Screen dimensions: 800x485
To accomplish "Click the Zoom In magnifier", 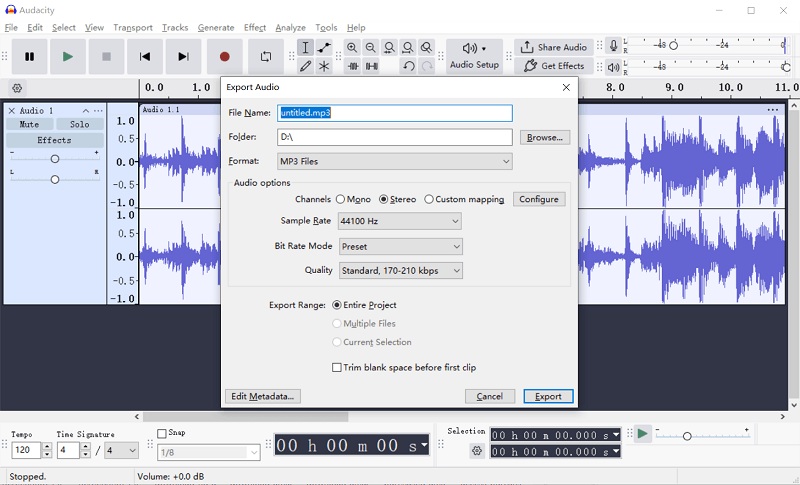I will (352, 47).
